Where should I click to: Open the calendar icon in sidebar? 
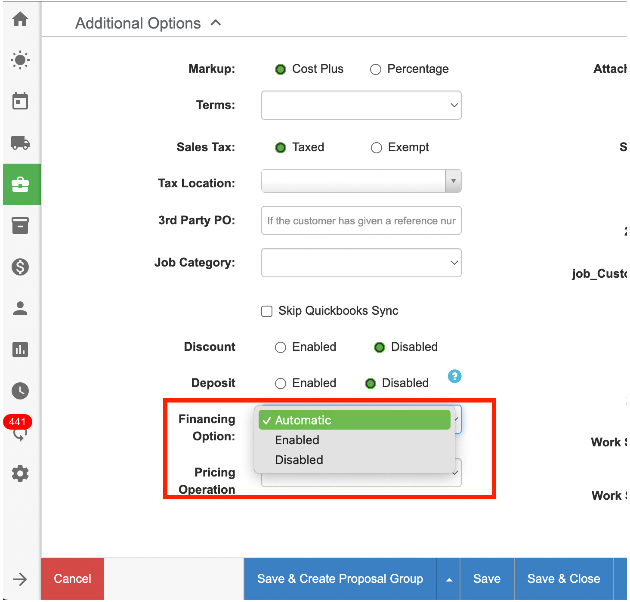20,102
